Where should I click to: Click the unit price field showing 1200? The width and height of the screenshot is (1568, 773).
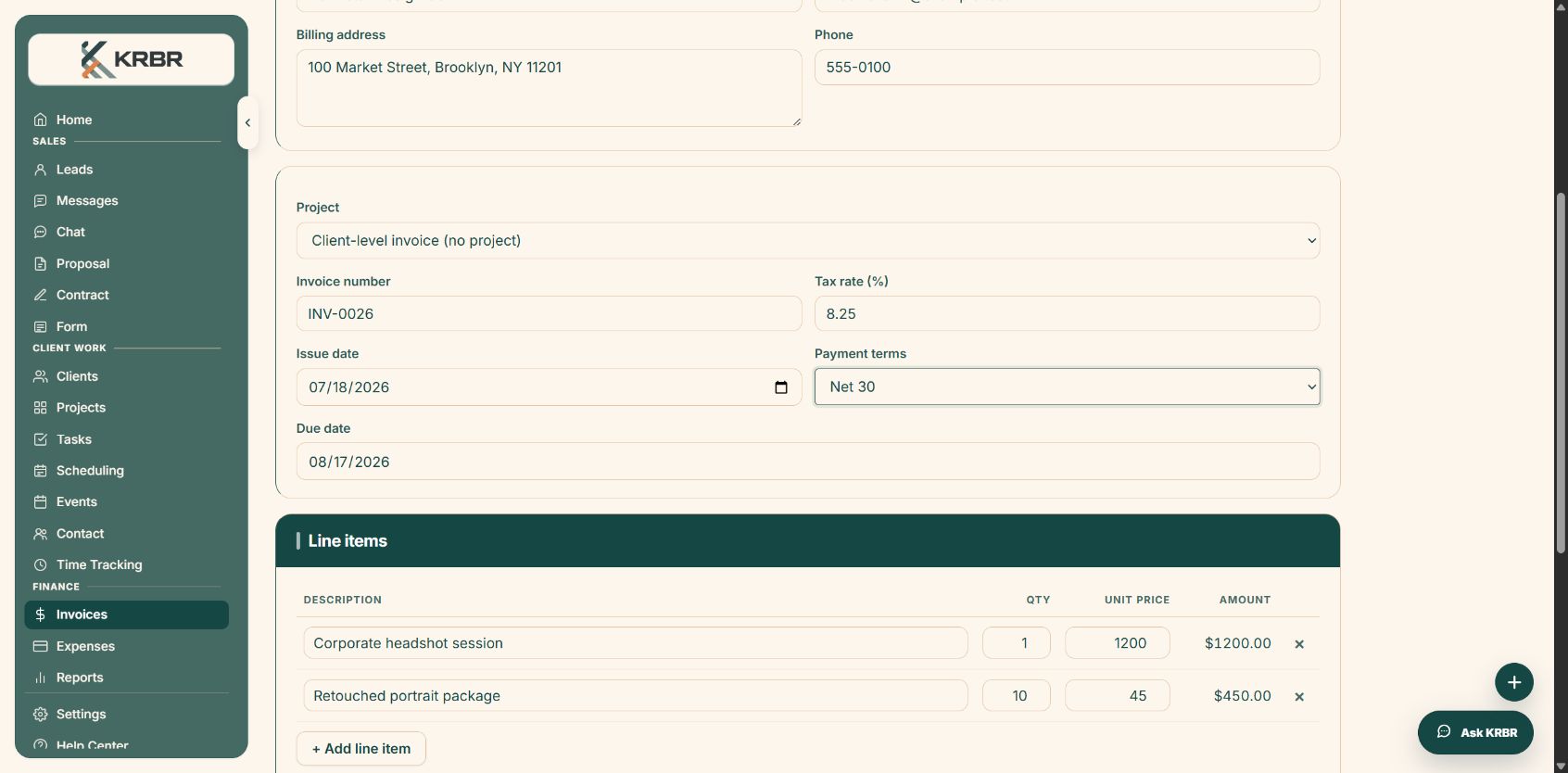tap(1118, 643)
